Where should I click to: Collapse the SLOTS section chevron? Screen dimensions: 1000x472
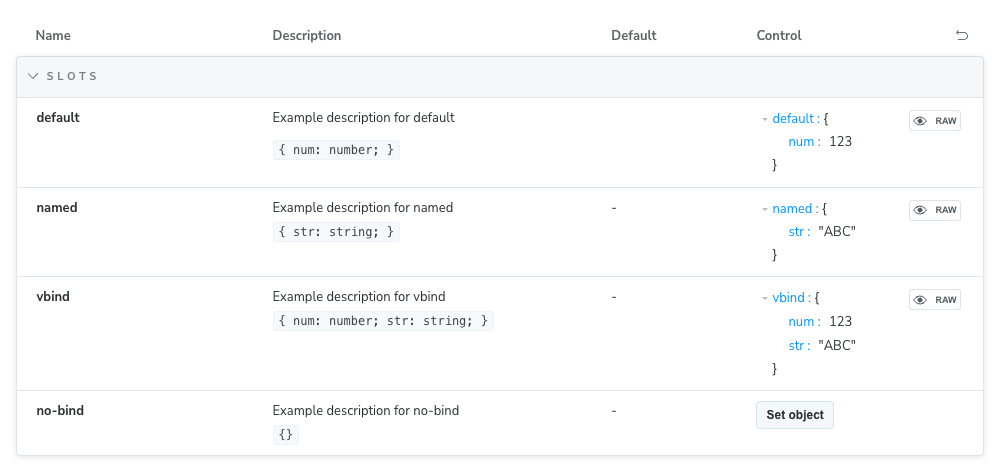coord(33,76)
